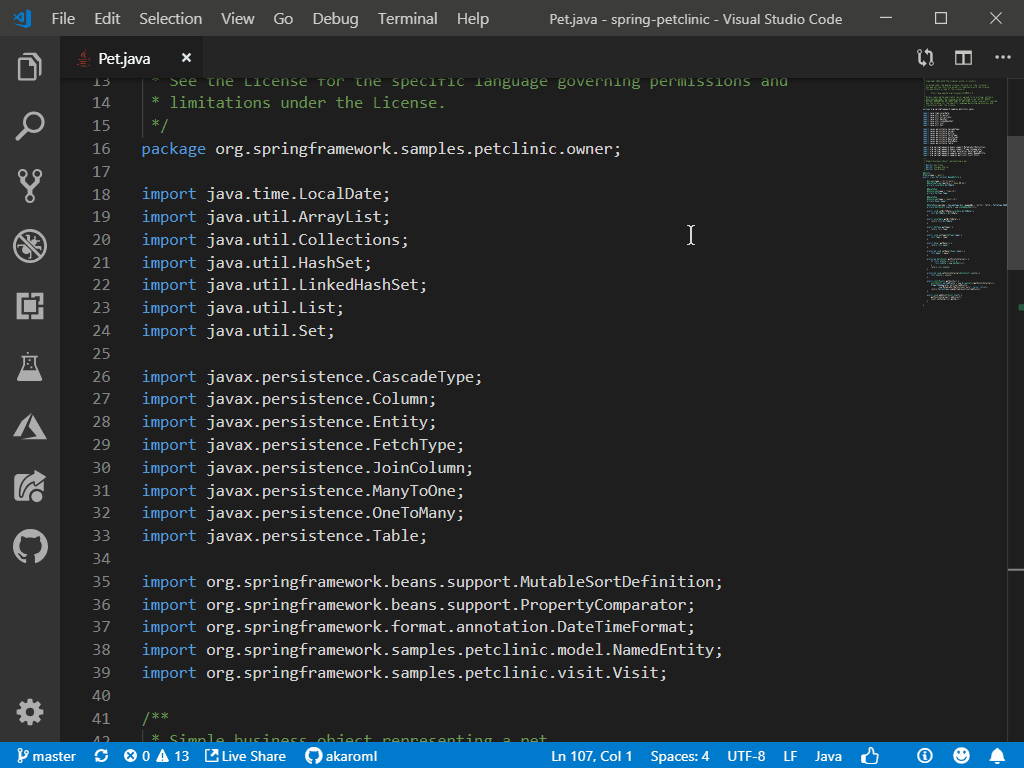Open the GitHub panel in the sidebar

click(30, 547)
